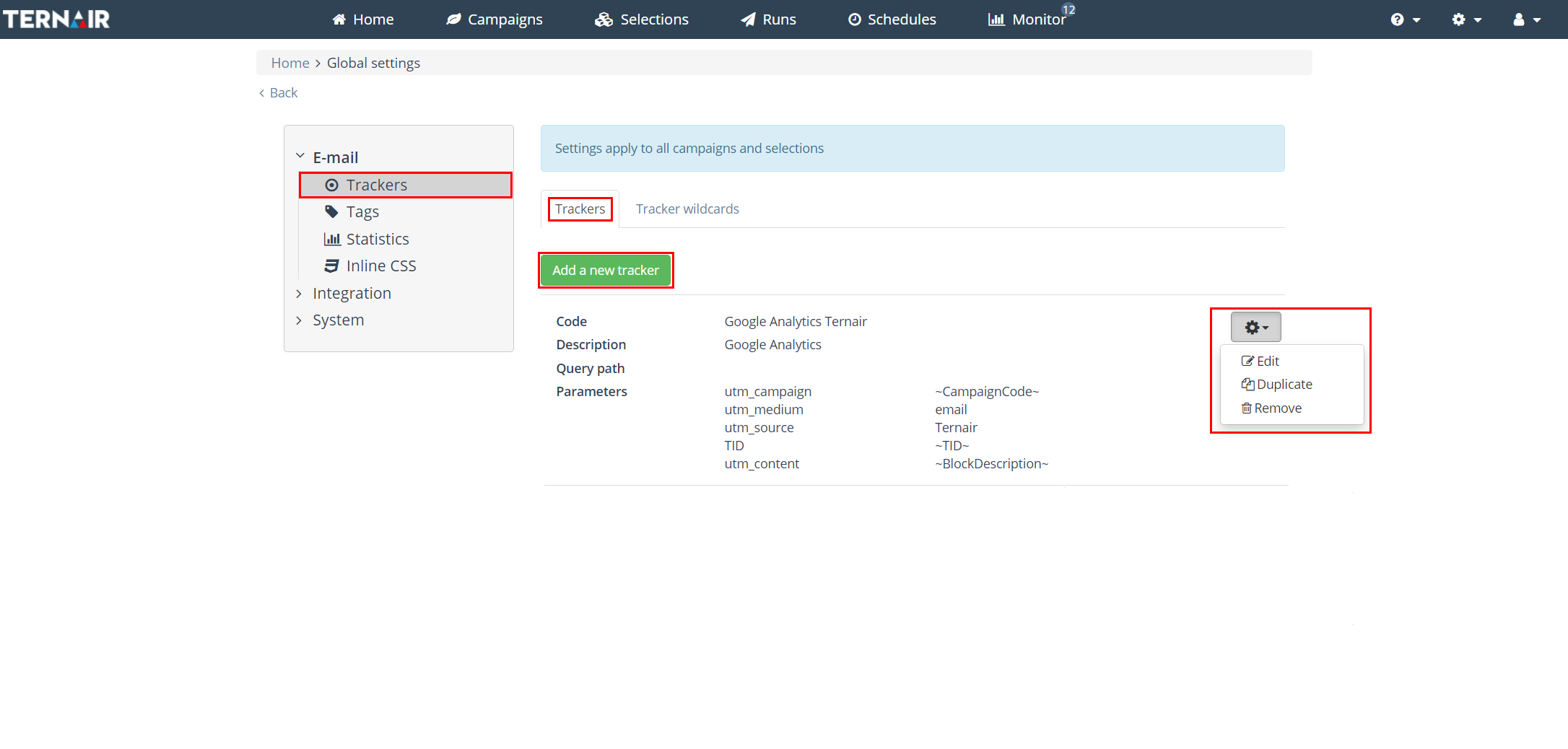Screen dimensions: 1568x749
Task: Collapse the E-mail section chevron
Action: click(x=300, y=156)
